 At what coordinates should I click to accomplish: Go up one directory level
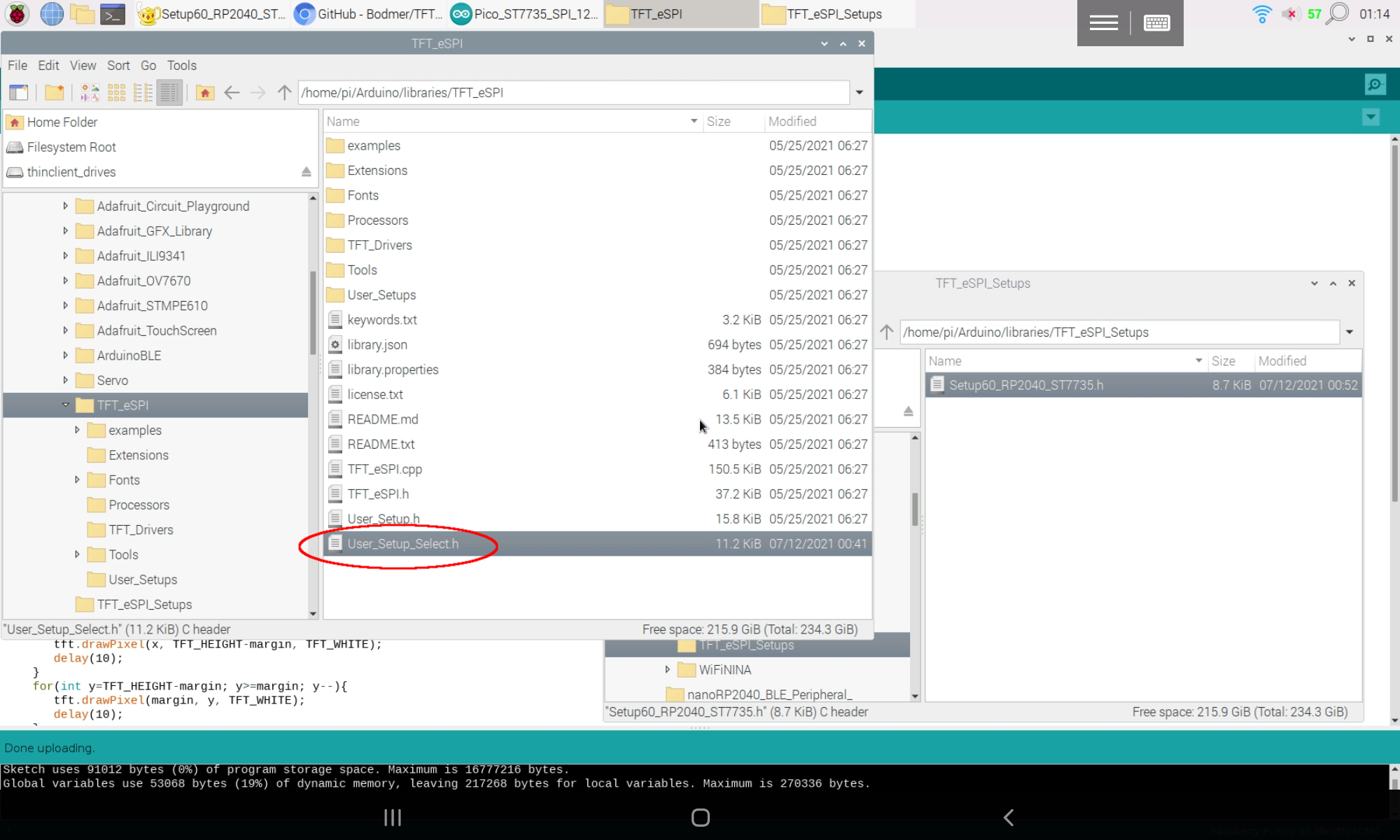tap(283, 92)
